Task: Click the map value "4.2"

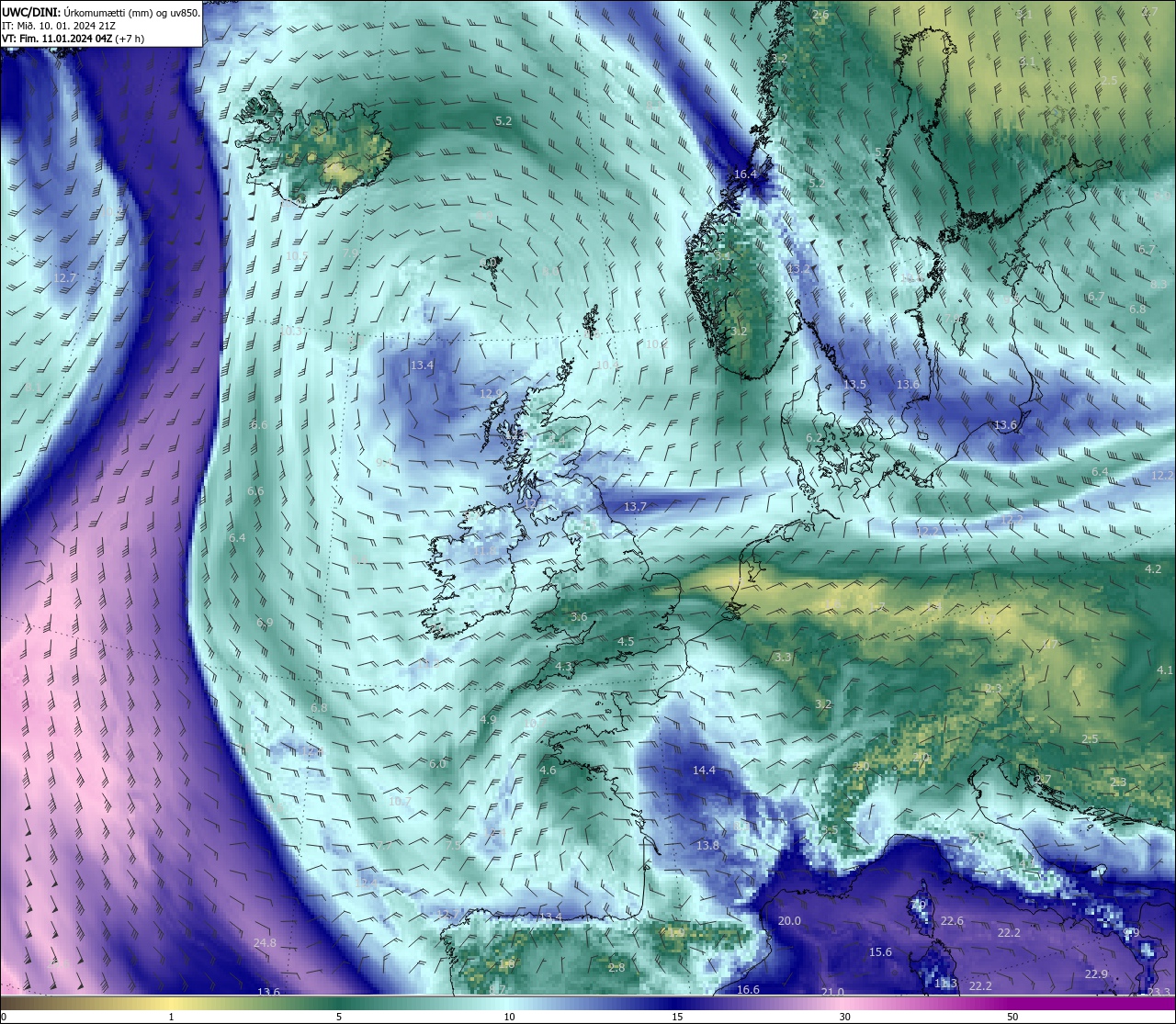Action: click(x=1153, y=568)
